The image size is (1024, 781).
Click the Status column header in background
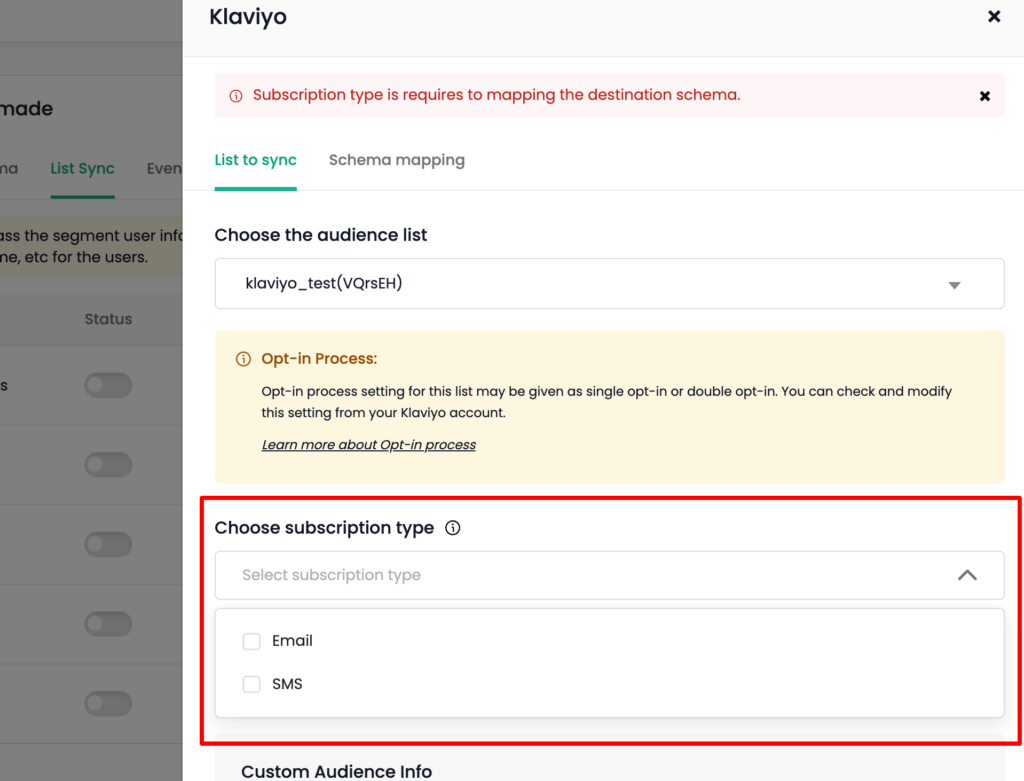(x=108, y=319)
